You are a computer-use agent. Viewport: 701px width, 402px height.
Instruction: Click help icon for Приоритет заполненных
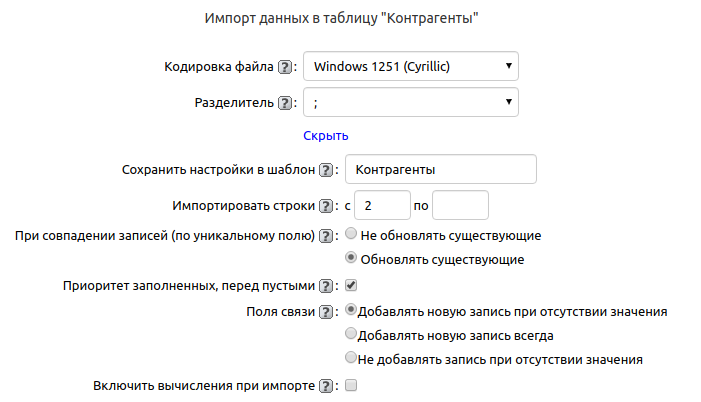(326, 285)
